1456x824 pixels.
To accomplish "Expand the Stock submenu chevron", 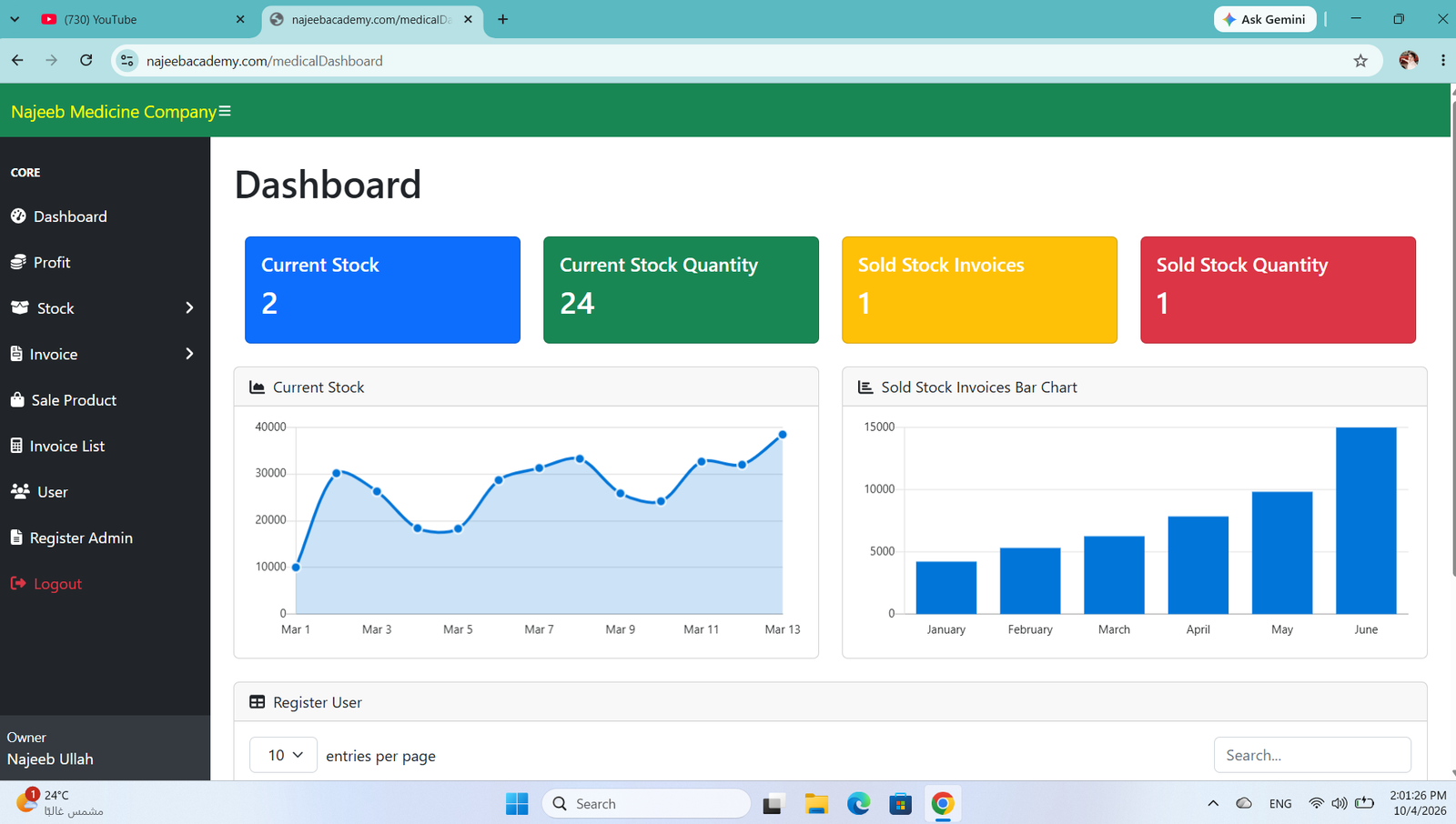I will [x=189, y=307].
